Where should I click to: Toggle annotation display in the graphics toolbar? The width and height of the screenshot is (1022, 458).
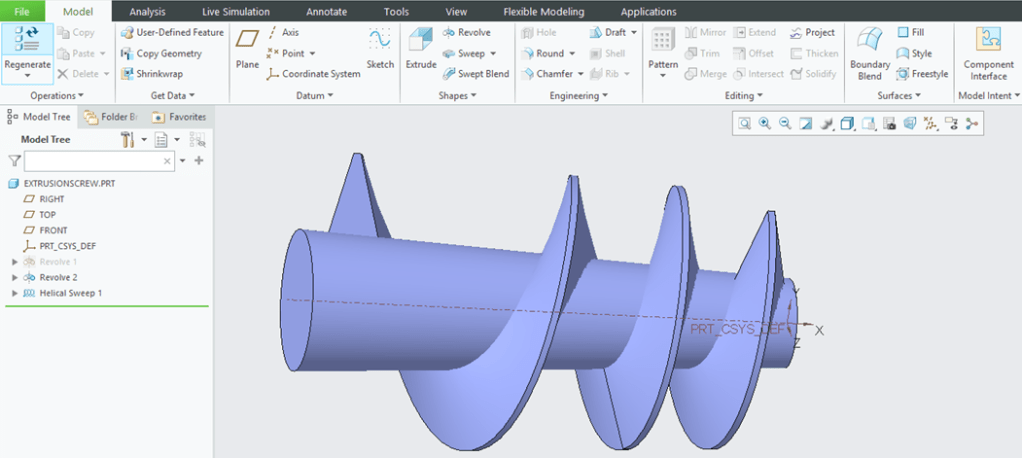(x=950, y=124)
